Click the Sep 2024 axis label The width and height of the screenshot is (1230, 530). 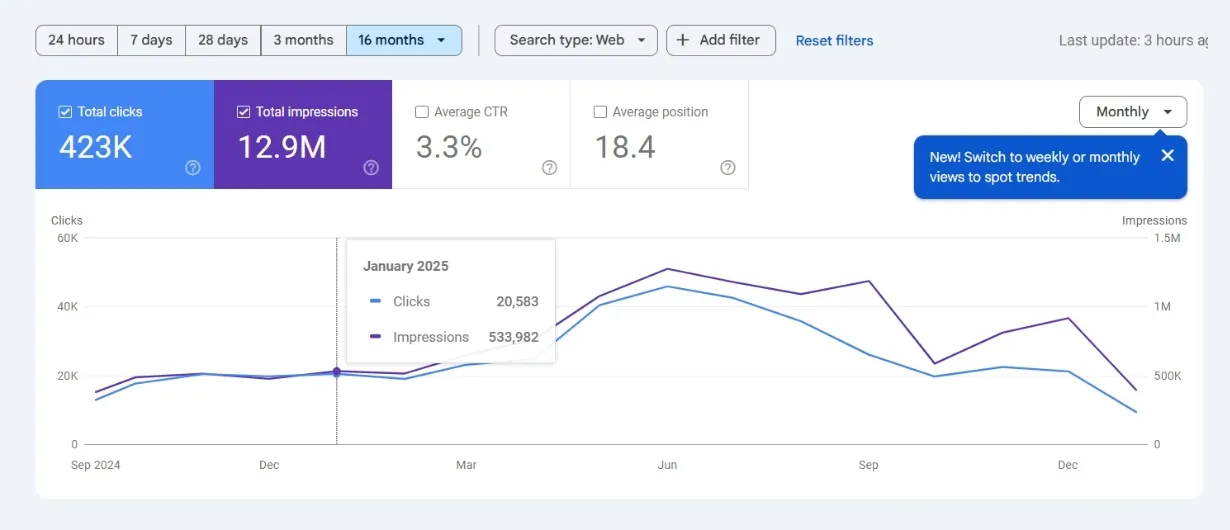(x=96, y=465)
